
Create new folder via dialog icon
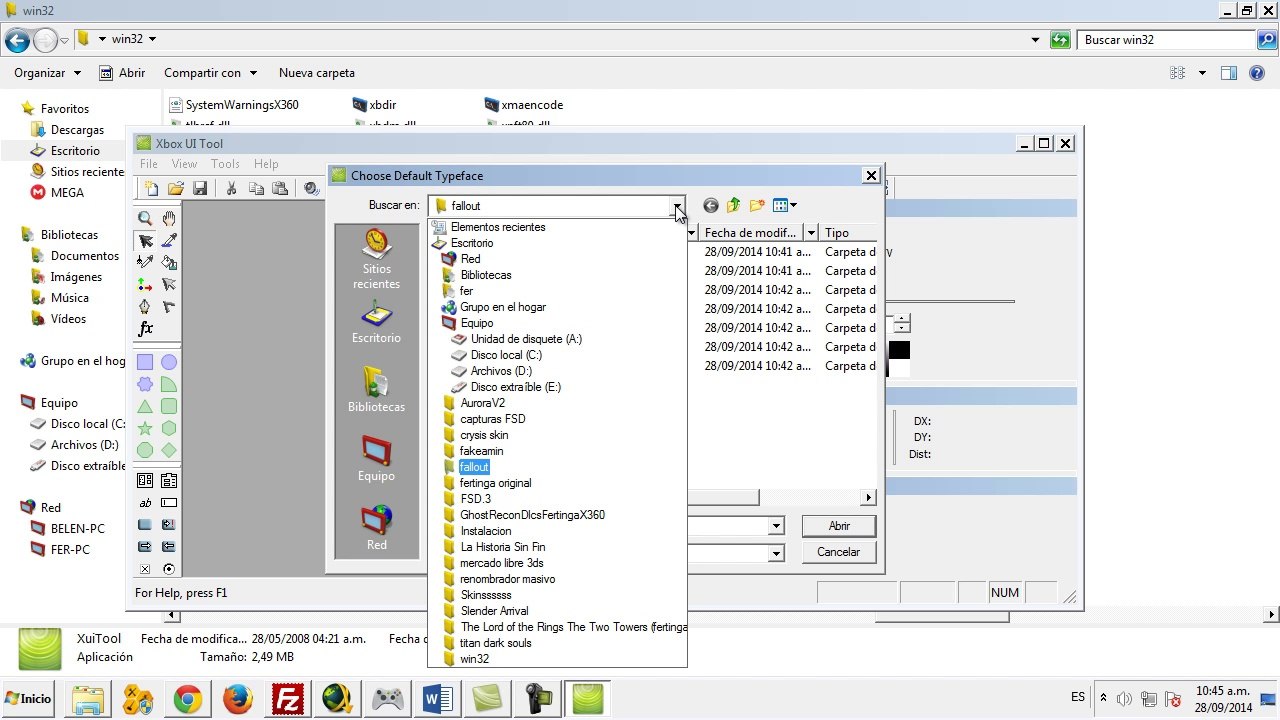[757, 206]
